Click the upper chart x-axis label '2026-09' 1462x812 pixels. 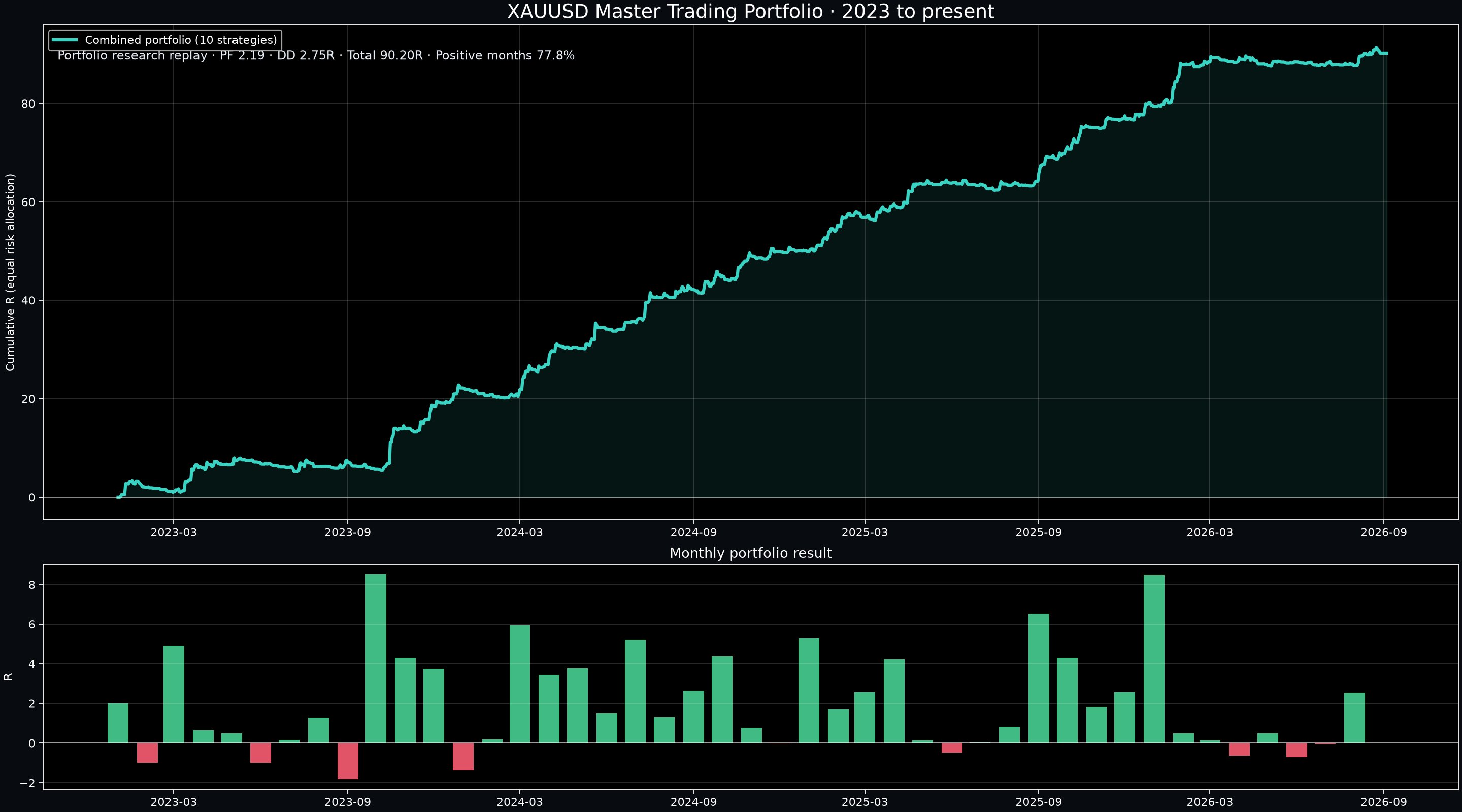(x=1384, y=532)
